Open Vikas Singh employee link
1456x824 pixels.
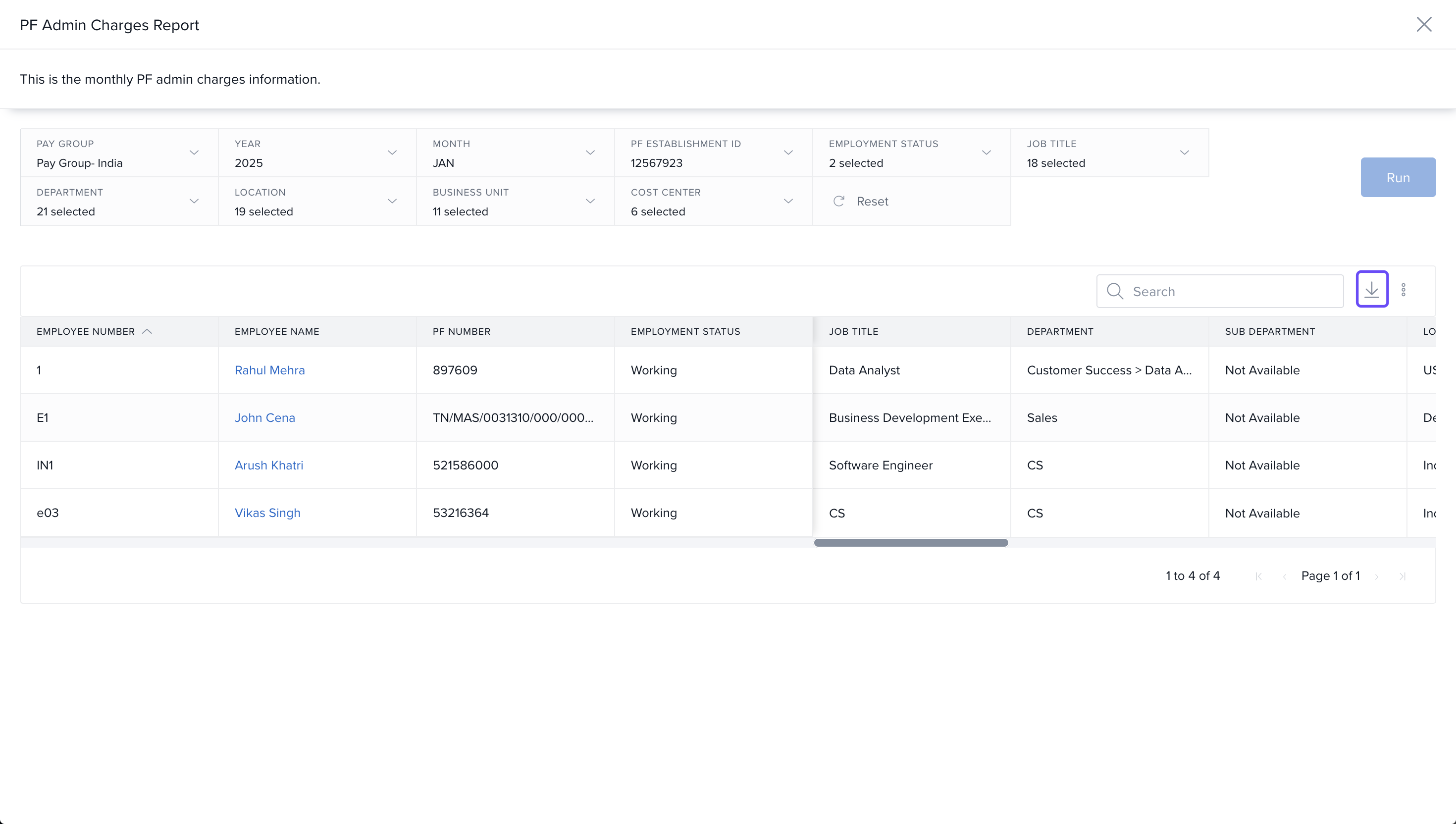(267, 513)
